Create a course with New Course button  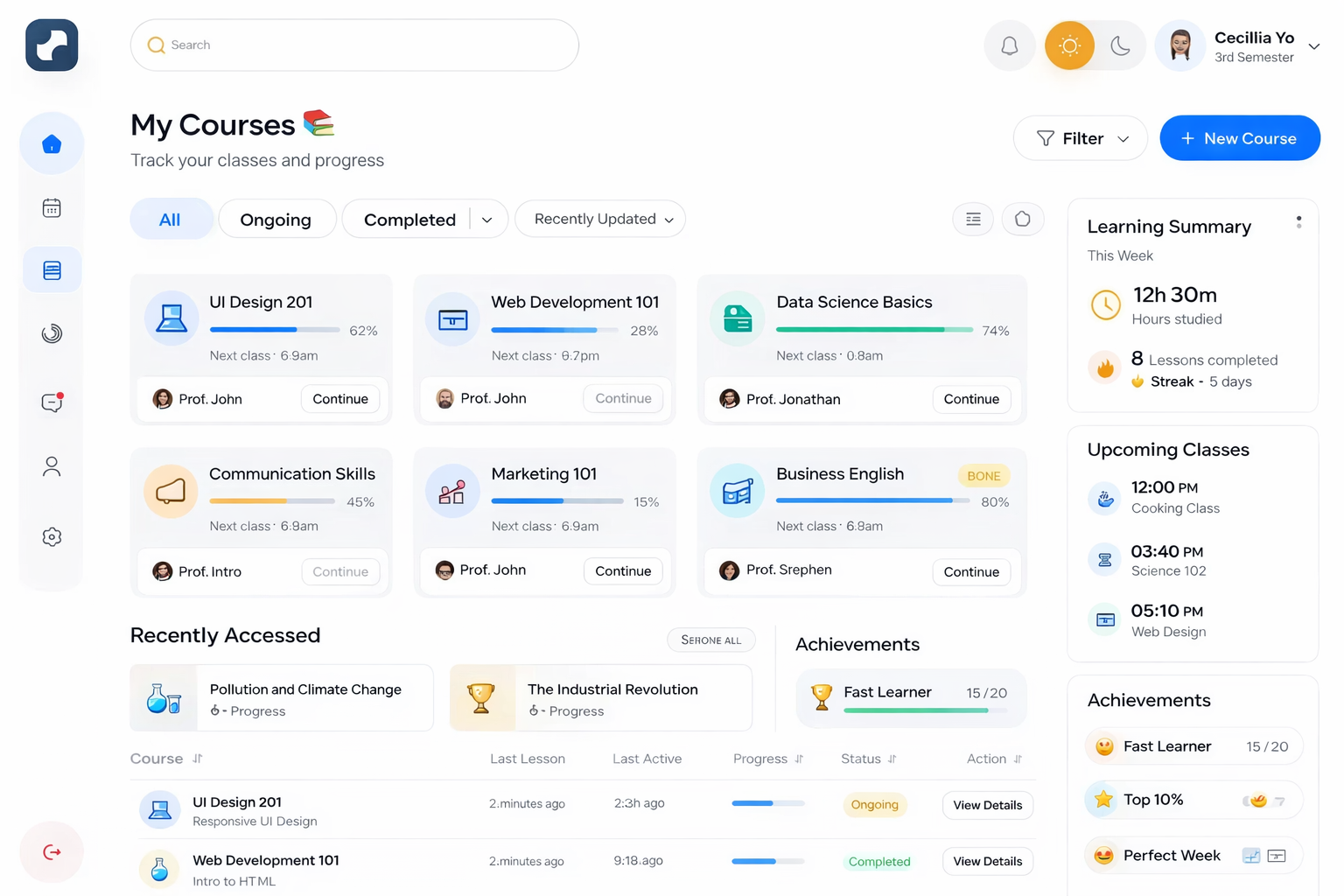(x=1240, y=137)
